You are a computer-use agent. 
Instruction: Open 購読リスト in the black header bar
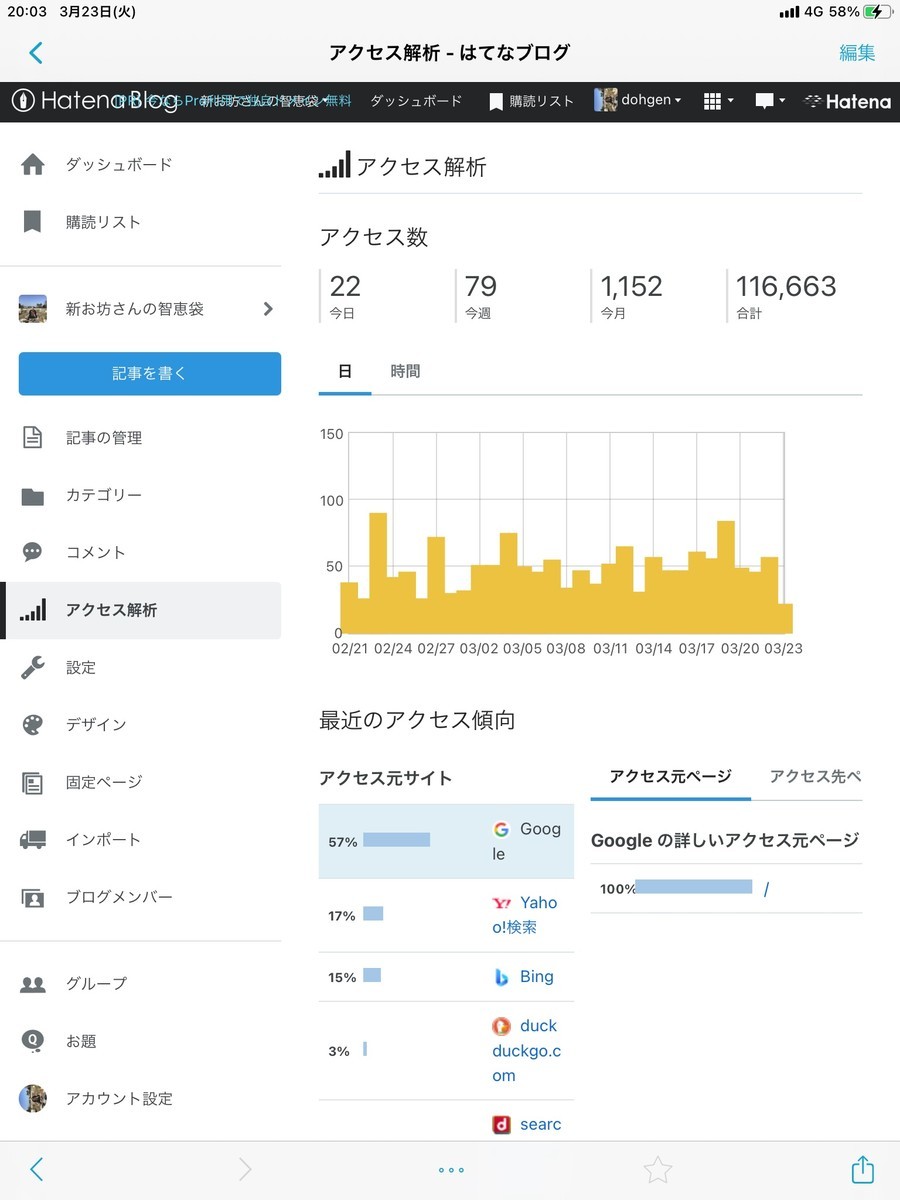(x=531, y=101)
